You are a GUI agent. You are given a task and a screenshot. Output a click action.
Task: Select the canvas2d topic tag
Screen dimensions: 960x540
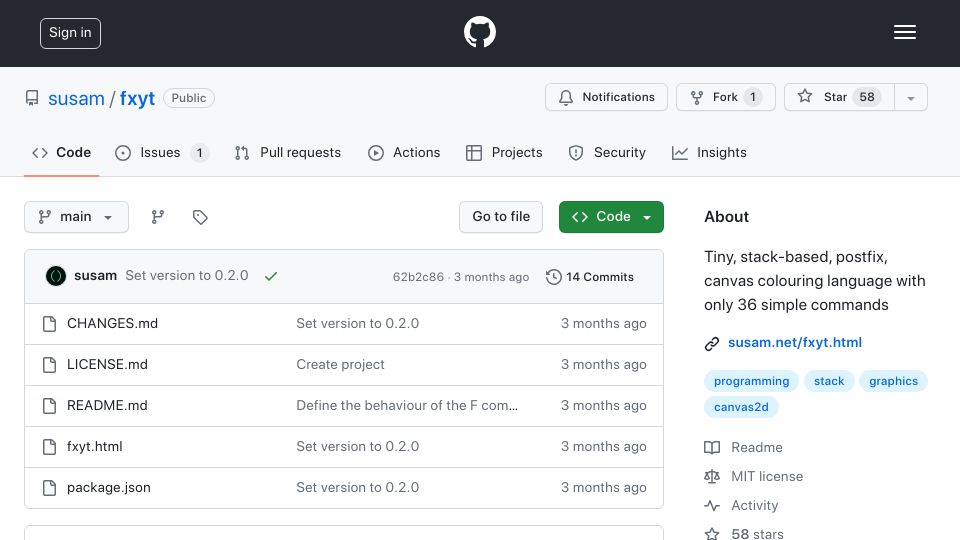coord(741,407)
